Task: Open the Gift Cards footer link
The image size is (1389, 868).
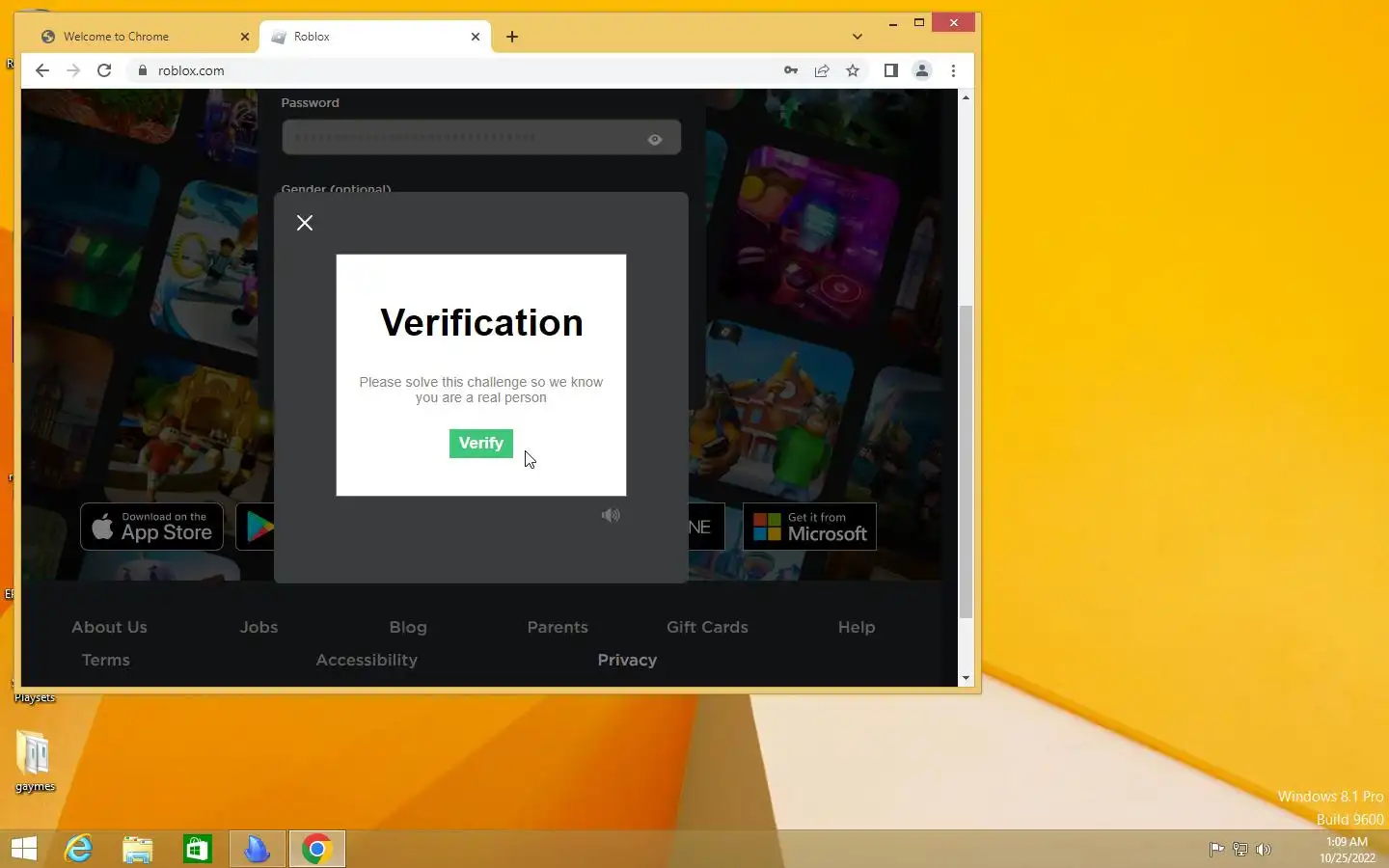Action: coord(707,627)
